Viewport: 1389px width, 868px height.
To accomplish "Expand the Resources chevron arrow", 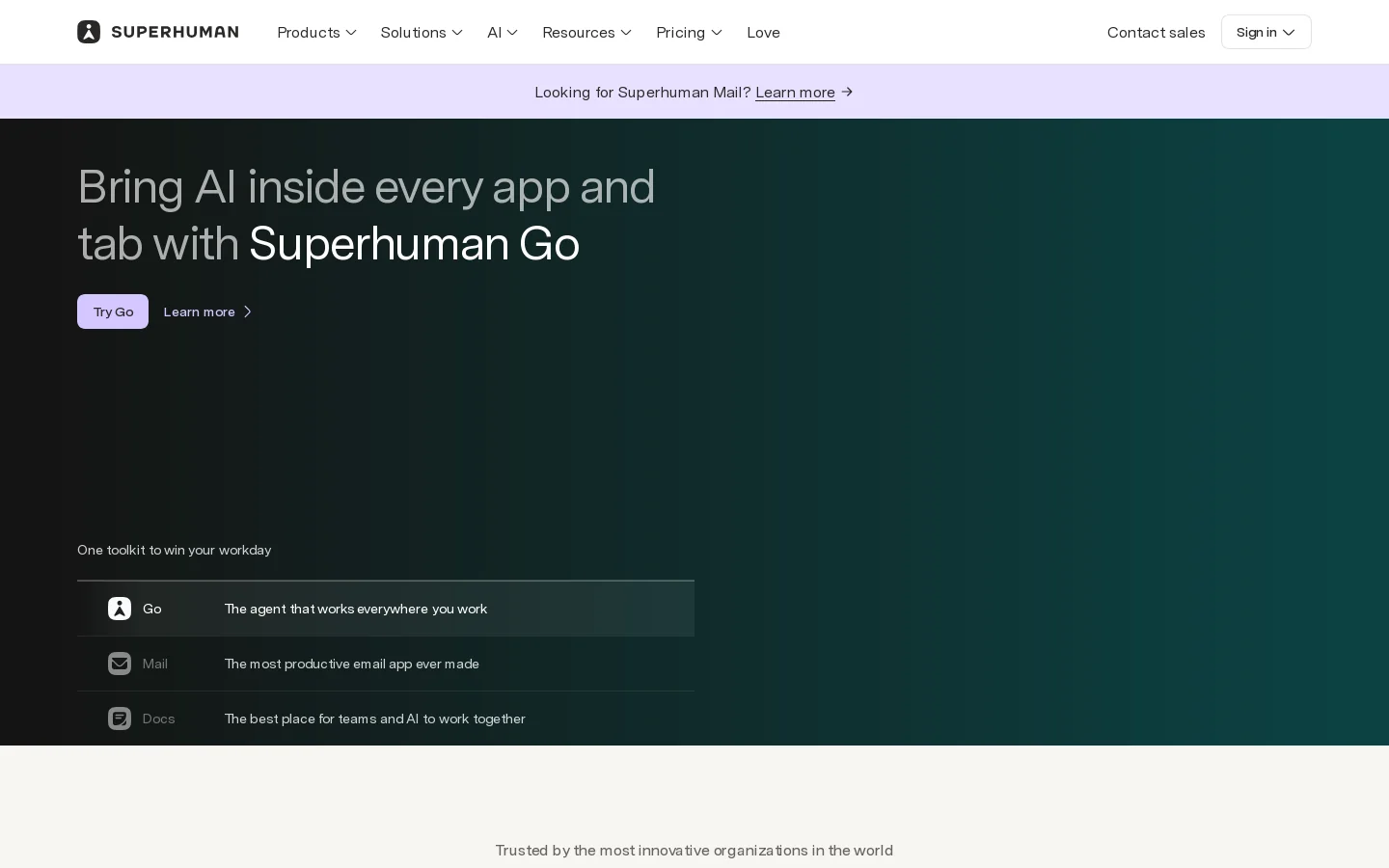I will [x=626, y=33].
